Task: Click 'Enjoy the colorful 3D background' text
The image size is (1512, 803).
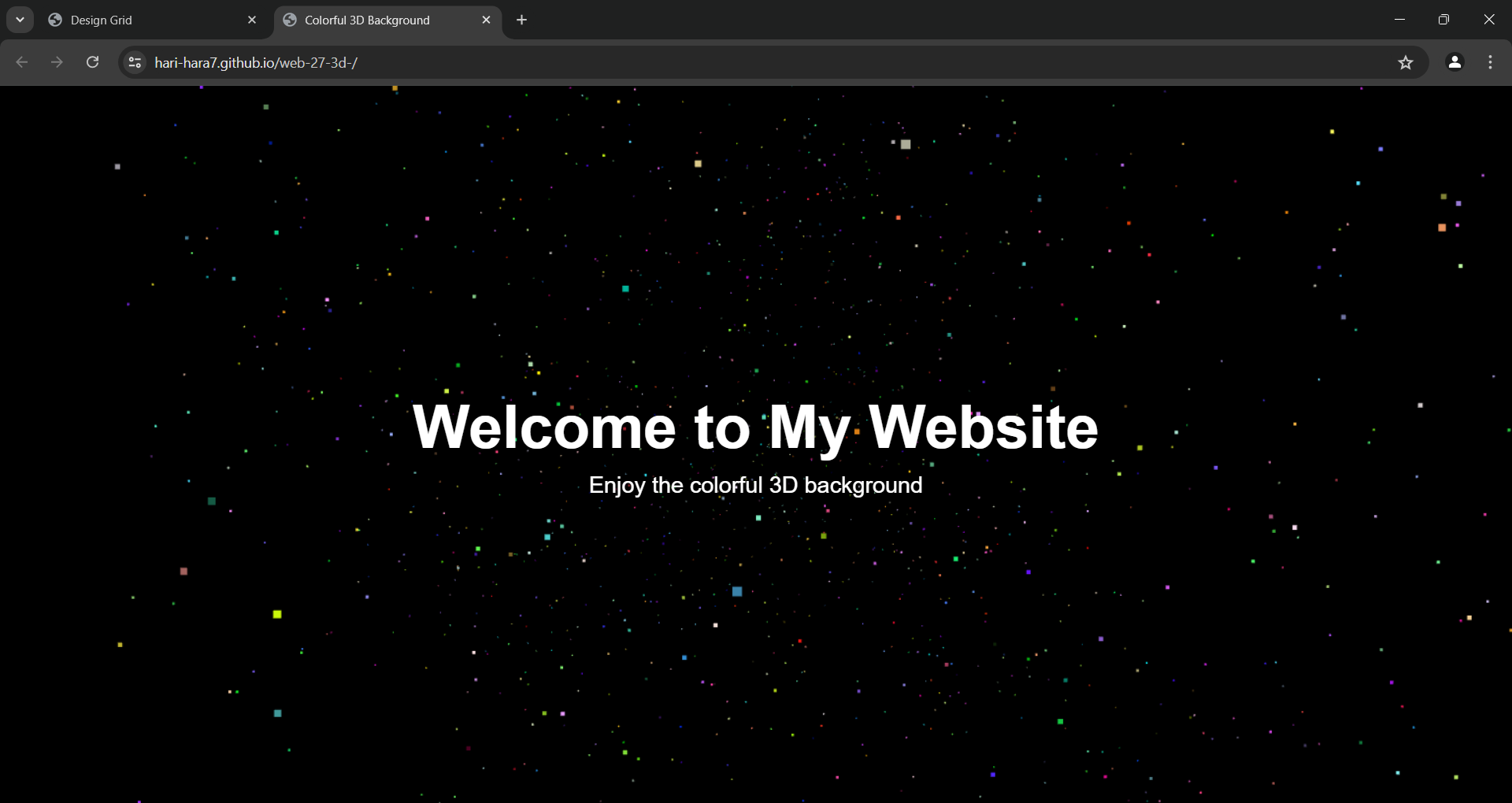Action: (756, 485)
